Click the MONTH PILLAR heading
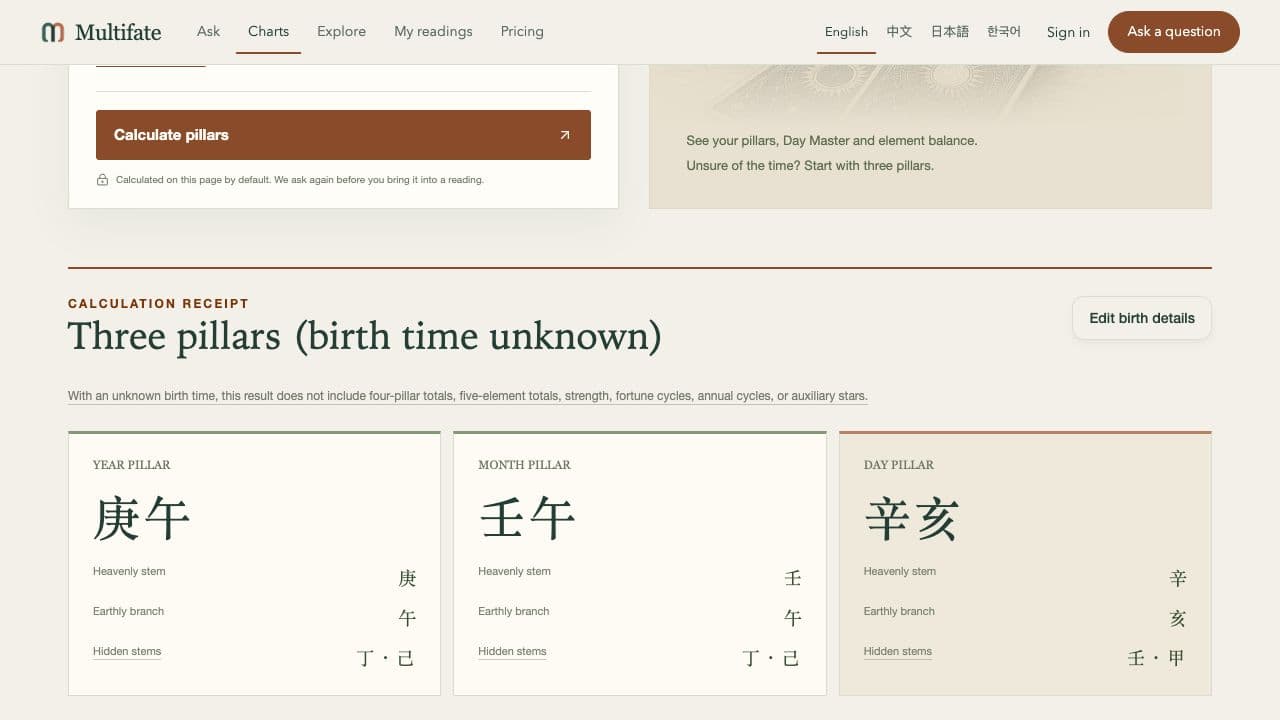1280x720 pixels. pyautogui.click(x=525, y=465)
